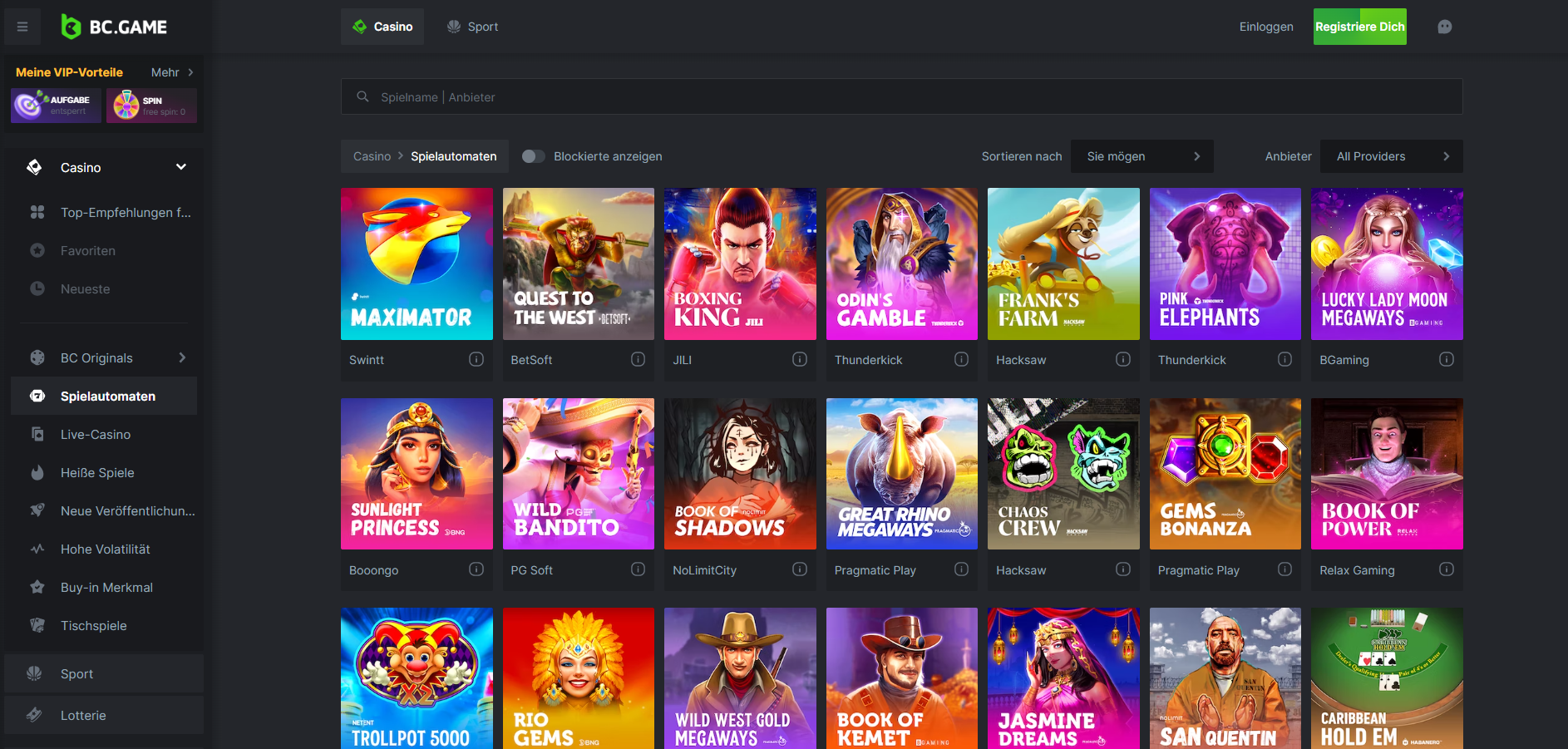The width and height of the screenshot is (1568, 749).
Task: Show info for Pragmatic Play Gems Bonanza
Action: pyautogui.click(x=1284, y=569)
